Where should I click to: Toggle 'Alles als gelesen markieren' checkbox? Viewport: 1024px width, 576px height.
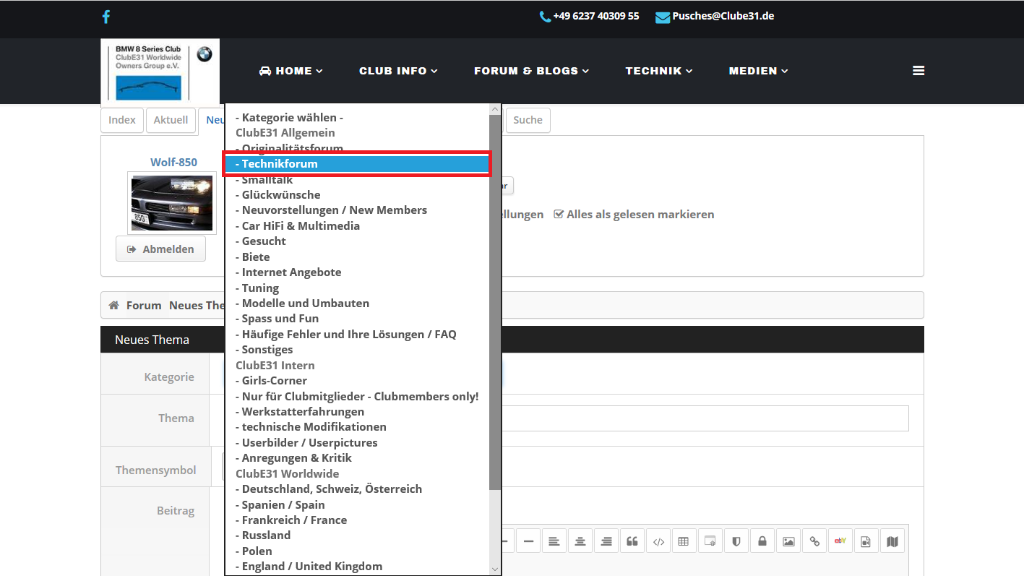click(559, 214)
